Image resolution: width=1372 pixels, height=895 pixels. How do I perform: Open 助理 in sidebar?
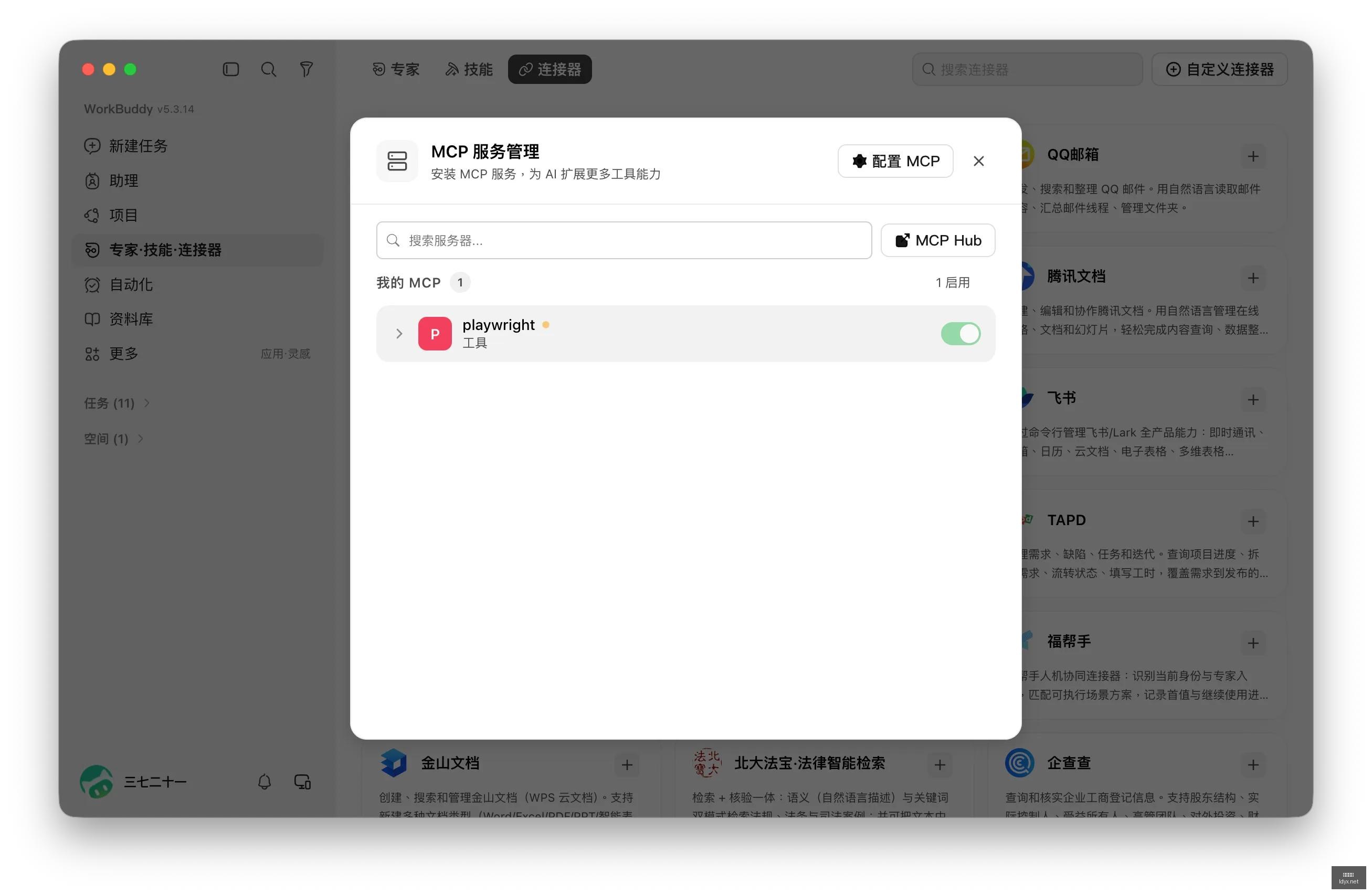(x=198, y=181)
